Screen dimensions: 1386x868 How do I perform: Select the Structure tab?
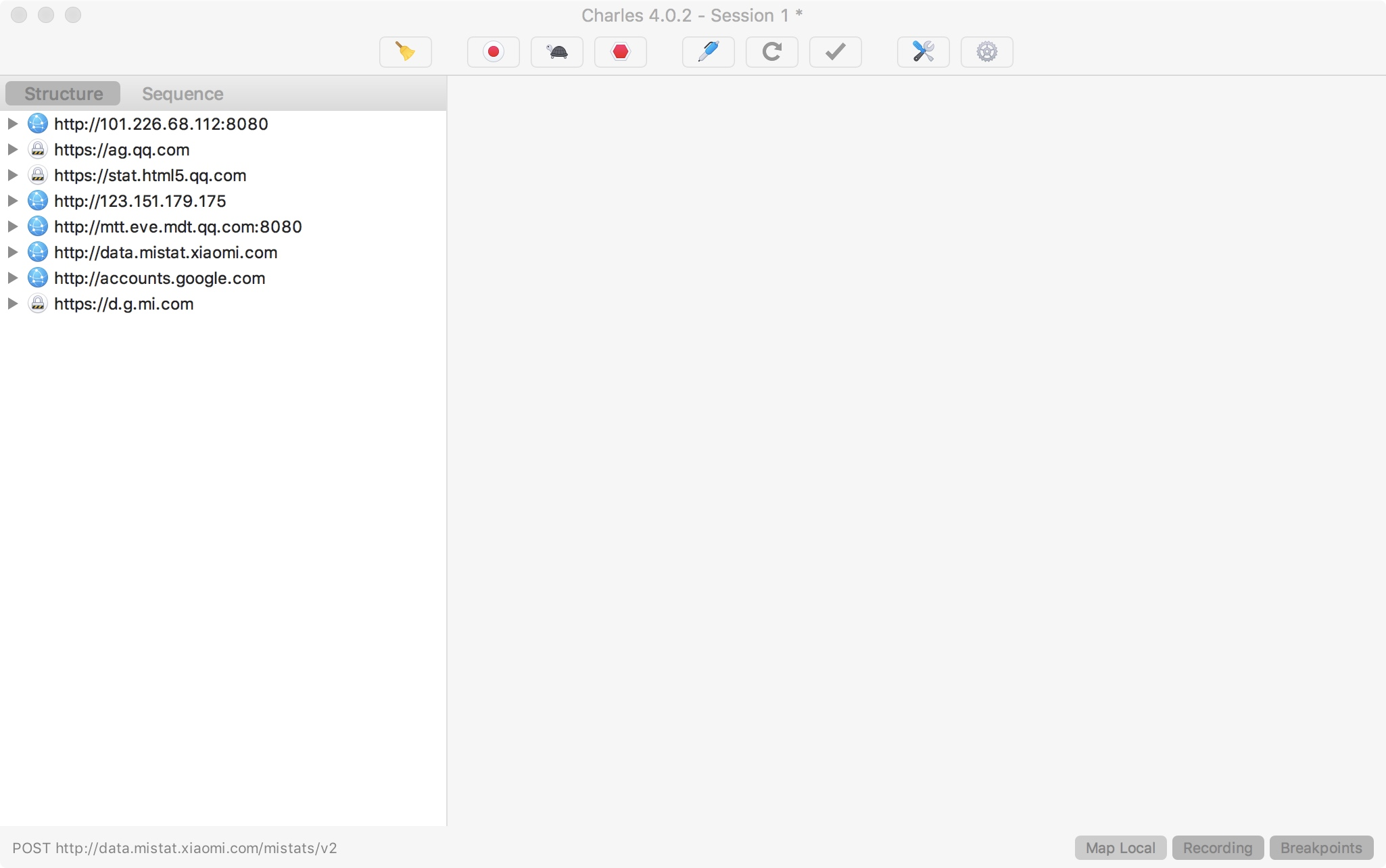(x=64, y=94)
